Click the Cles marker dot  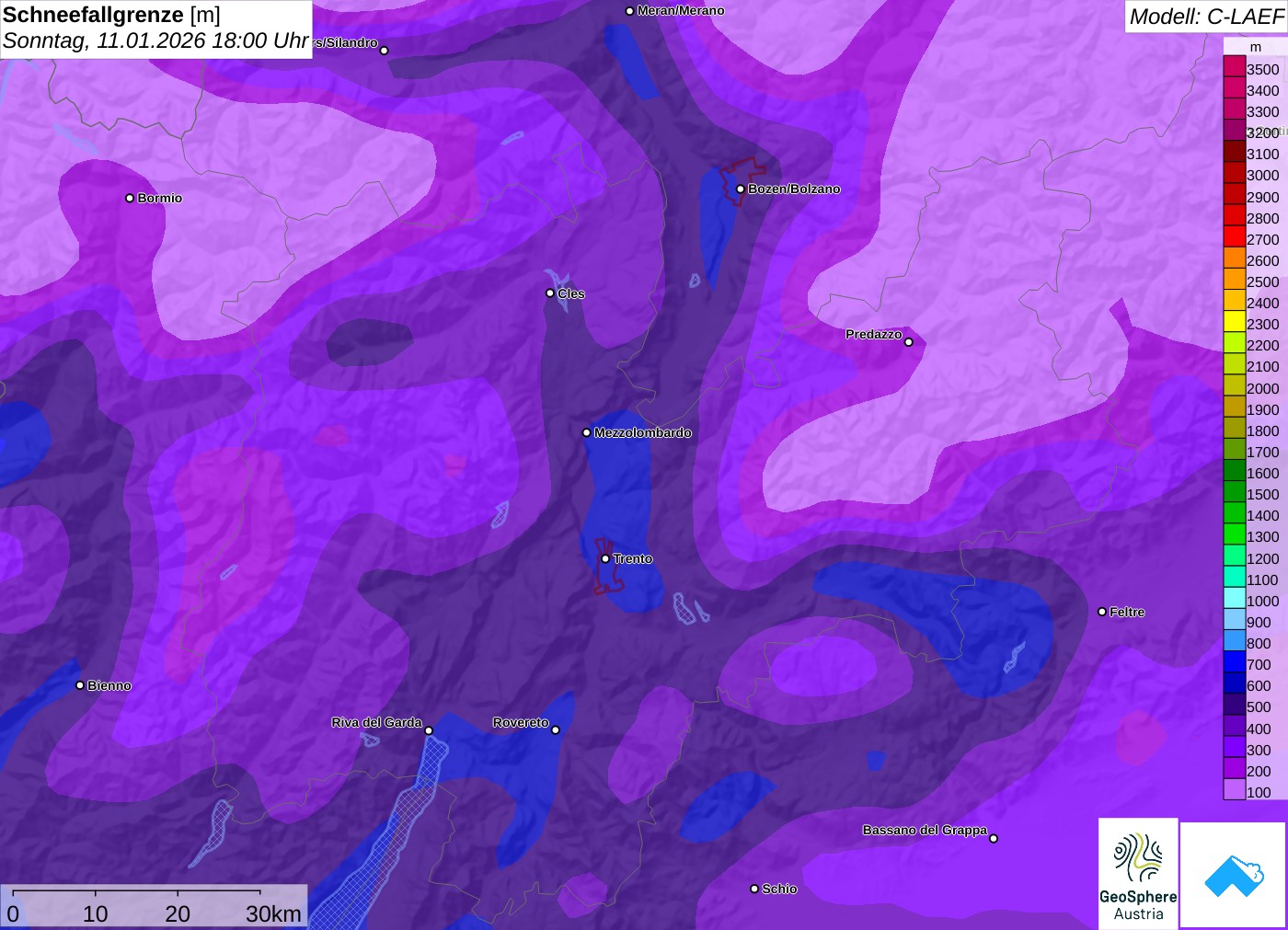click(550, 293)
